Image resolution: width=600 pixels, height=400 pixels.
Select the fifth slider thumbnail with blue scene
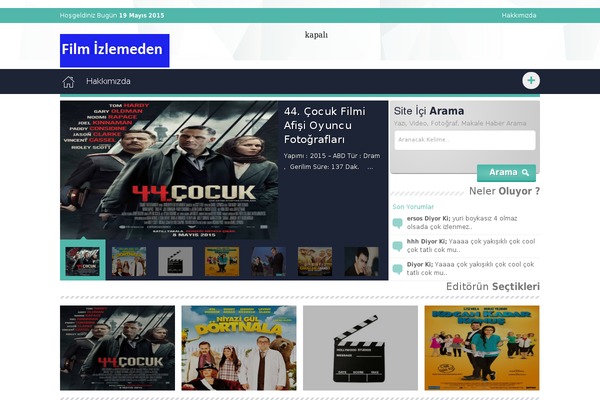click(268, 261)
